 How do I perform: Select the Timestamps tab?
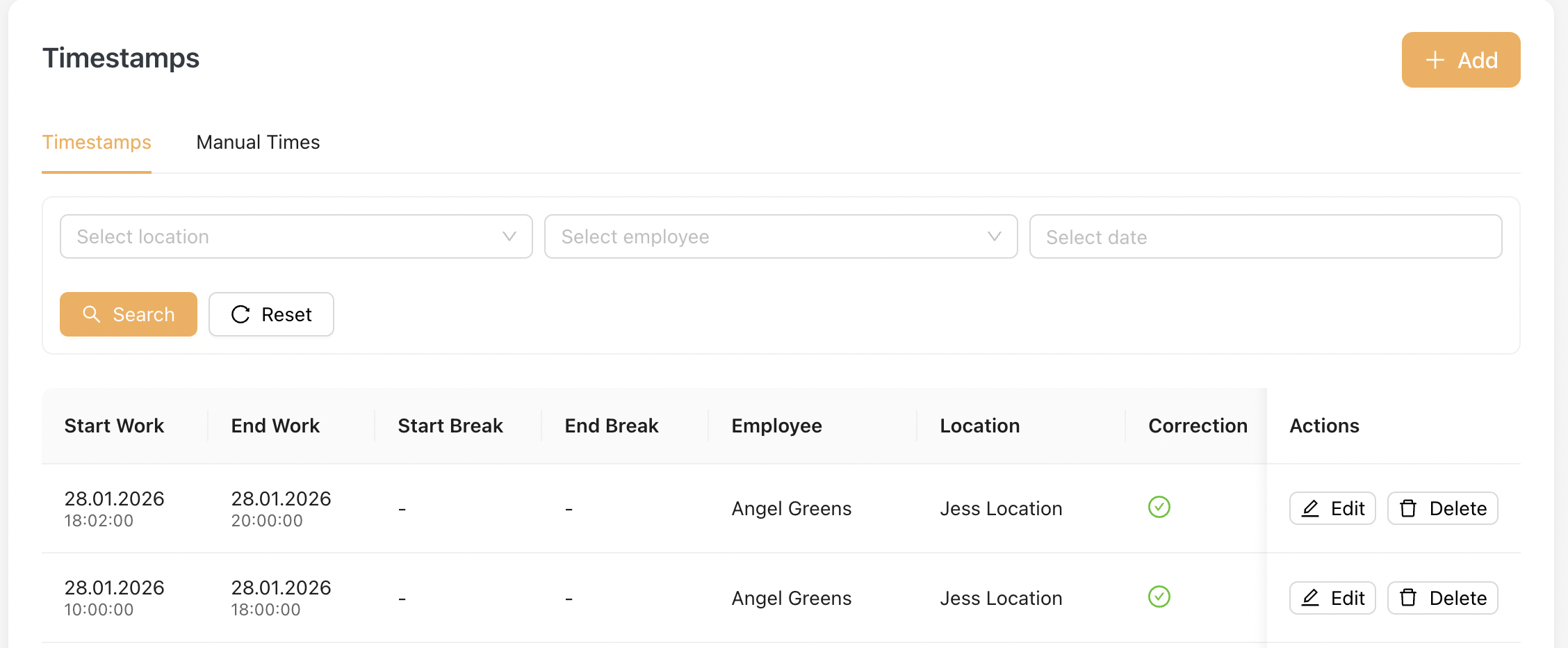pos(97,143)
